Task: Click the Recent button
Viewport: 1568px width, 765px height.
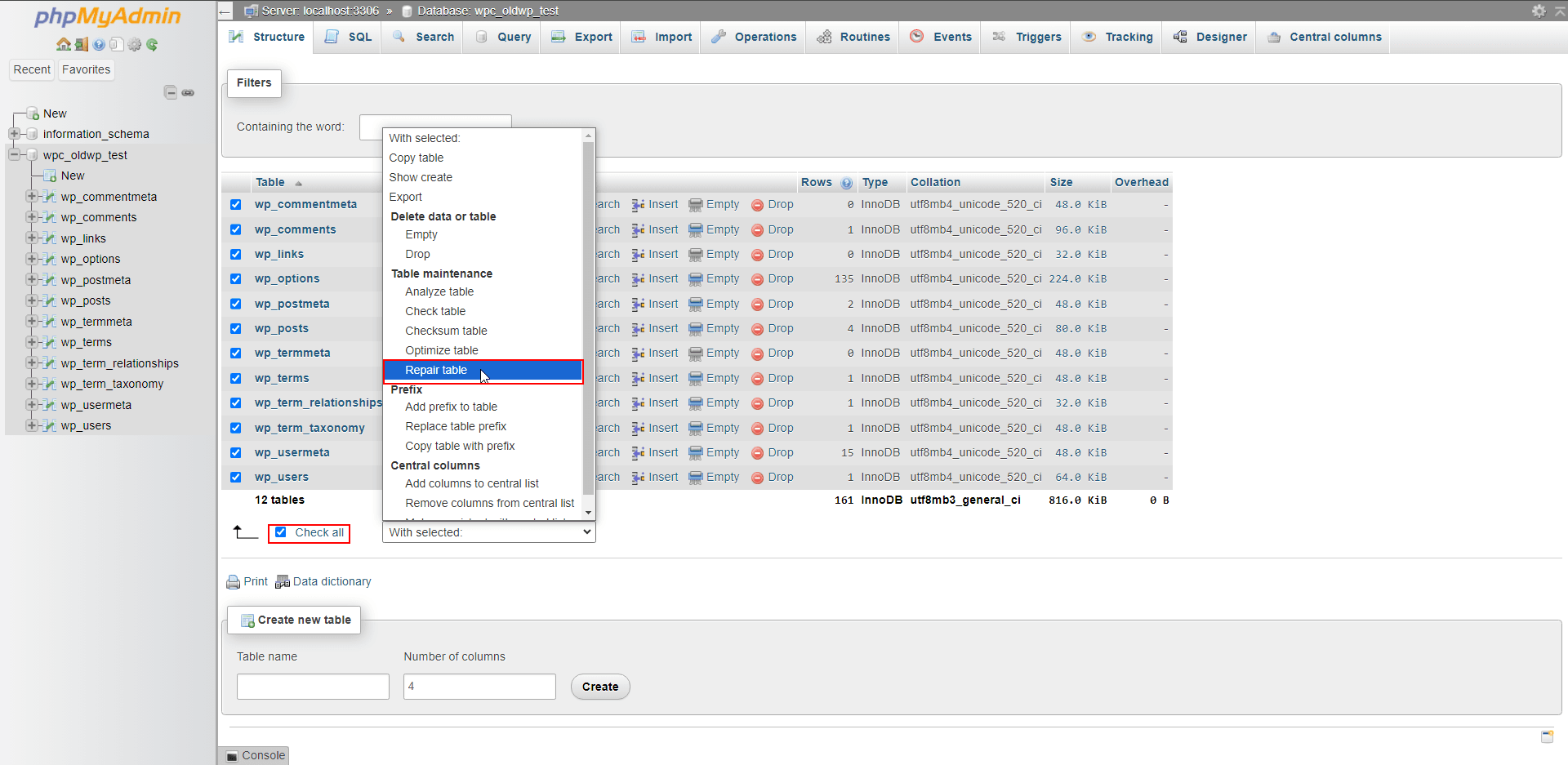Action: [x=32, y=70]
